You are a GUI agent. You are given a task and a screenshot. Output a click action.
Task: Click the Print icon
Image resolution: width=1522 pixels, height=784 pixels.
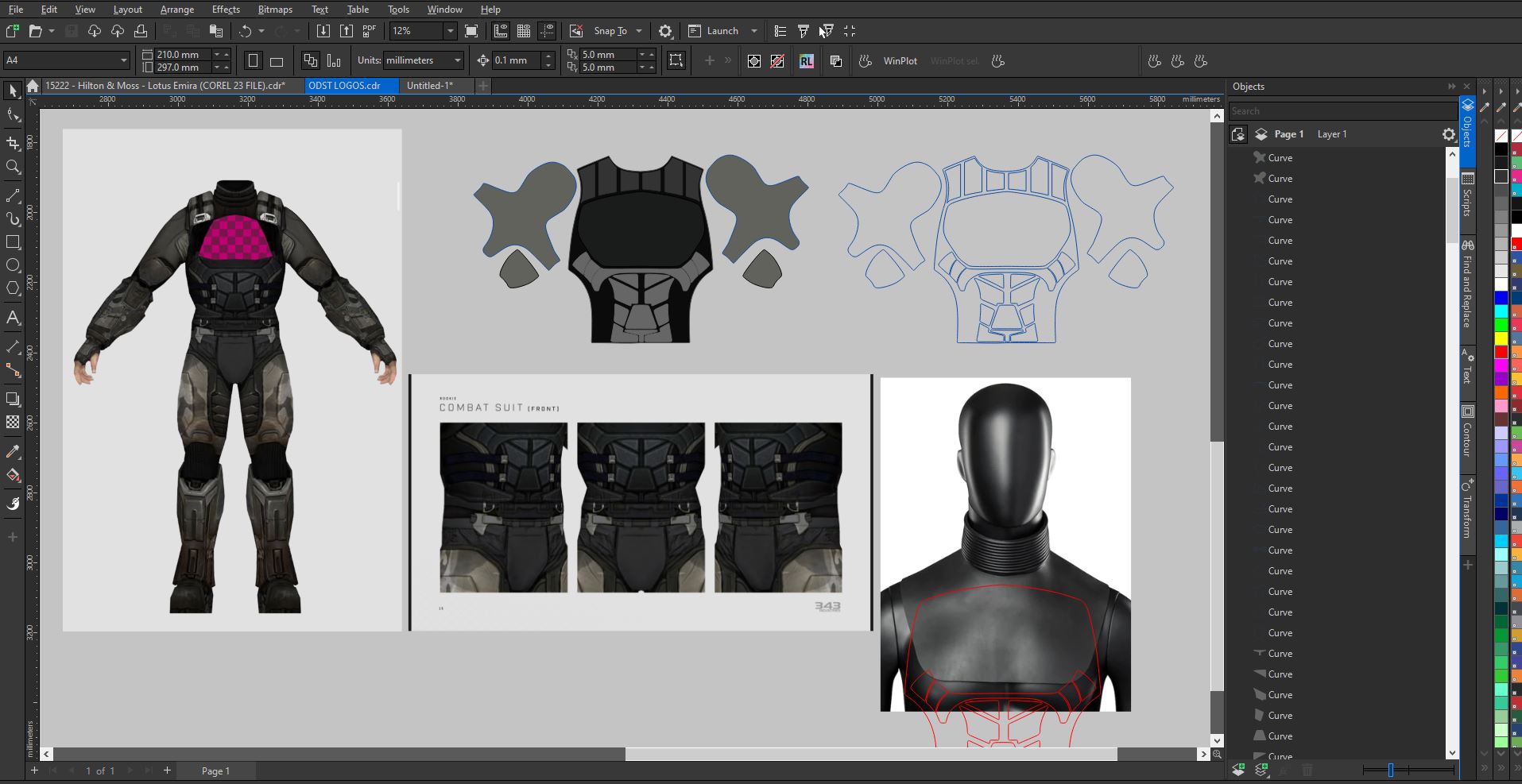[x=141, y=31]
